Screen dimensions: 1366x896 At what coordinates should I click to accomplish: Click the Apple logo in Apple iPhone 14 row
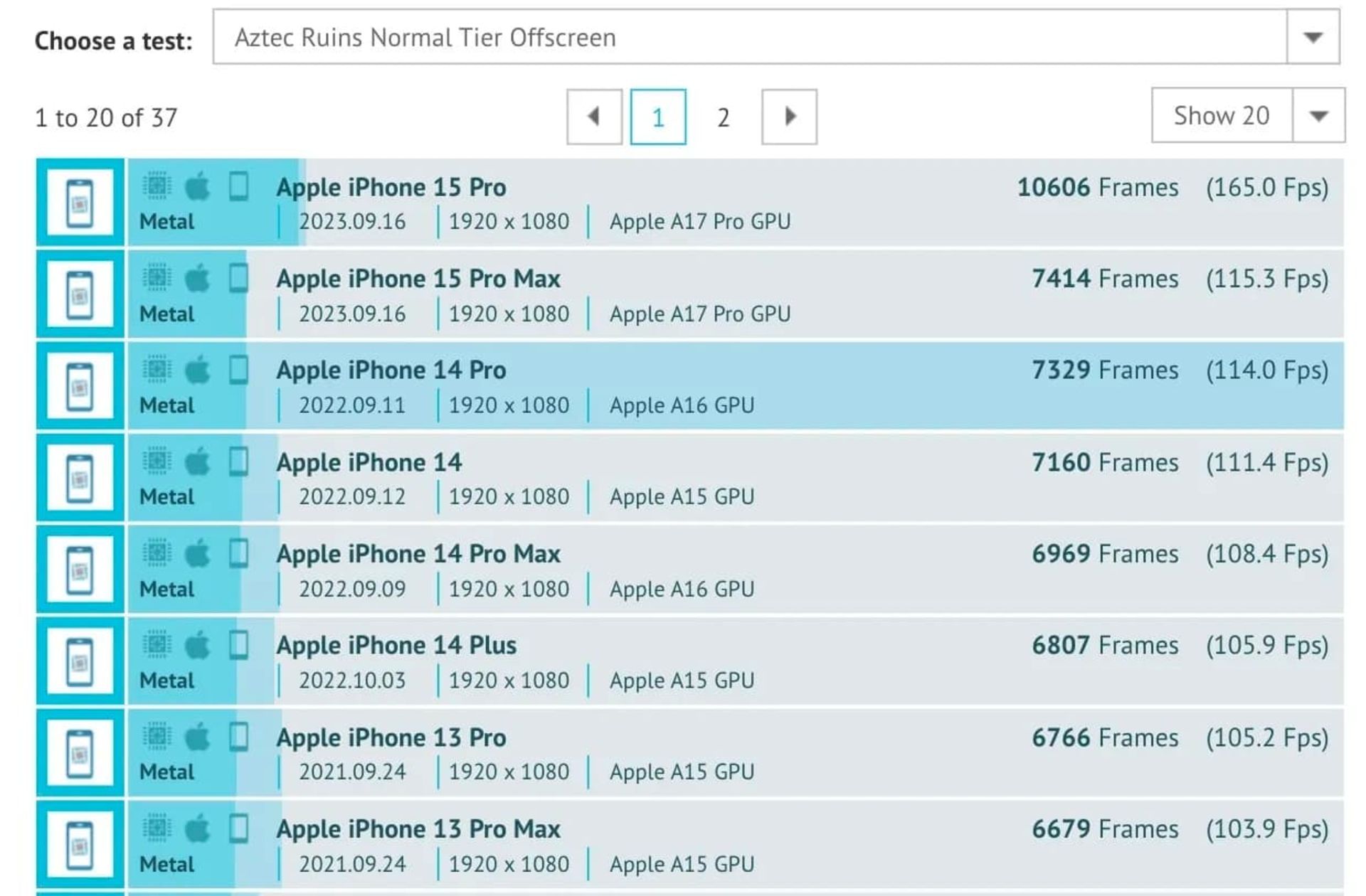(x=198, y=462)
